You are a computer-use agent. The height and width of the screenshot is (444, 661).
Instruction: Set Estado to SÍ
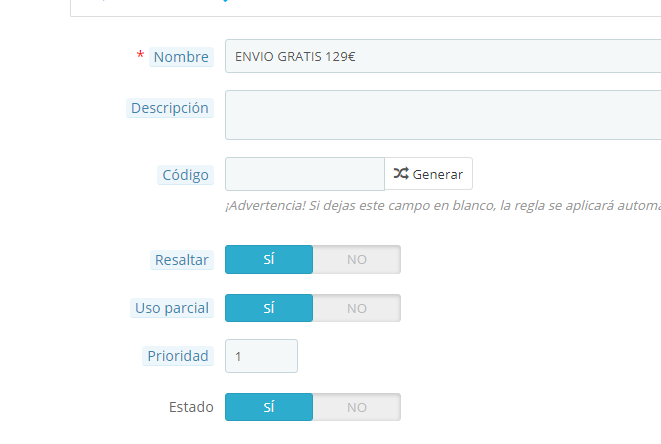point(269,407)
